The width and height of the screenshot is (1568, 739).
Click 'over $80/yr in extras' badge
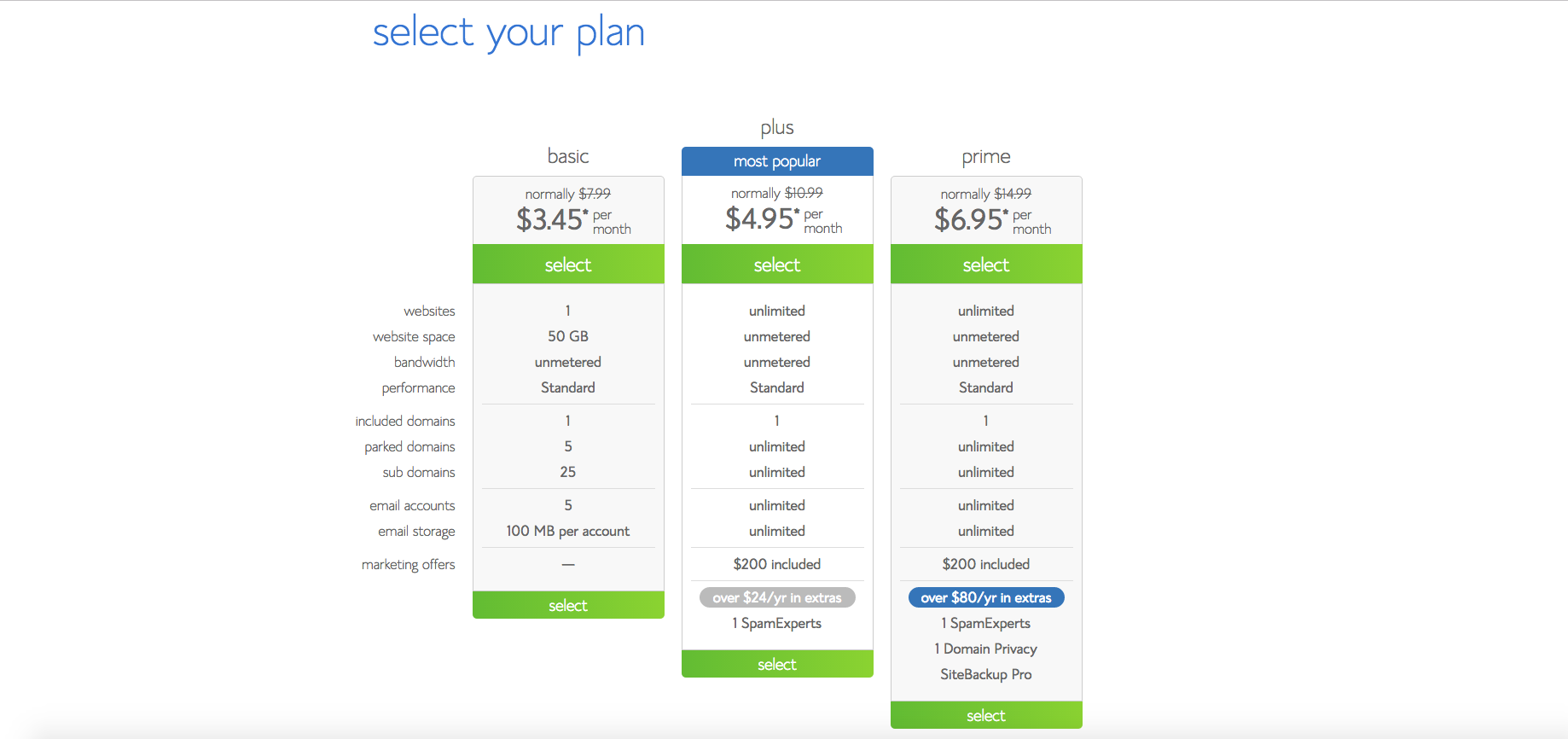point(986,597)
